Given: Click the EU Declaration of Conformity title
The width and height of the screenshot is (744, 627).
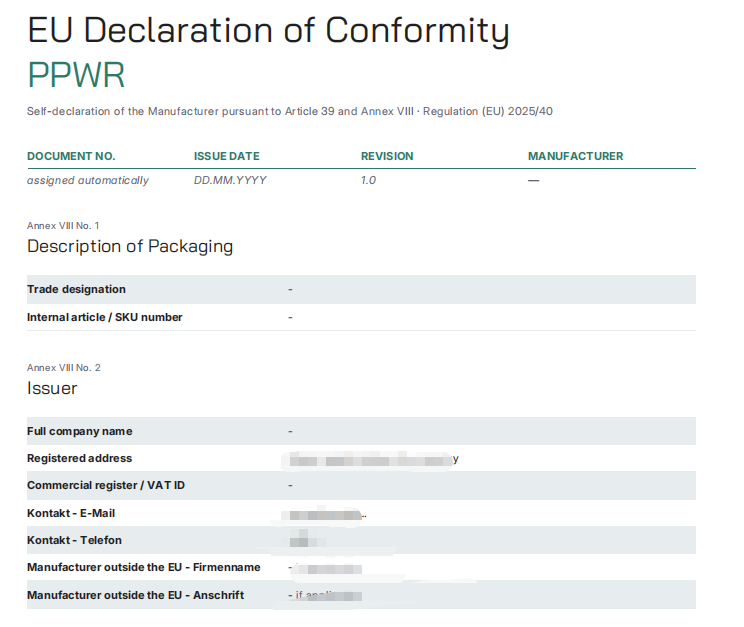Looking at the screenshot, I should click(x=269, y=30).
